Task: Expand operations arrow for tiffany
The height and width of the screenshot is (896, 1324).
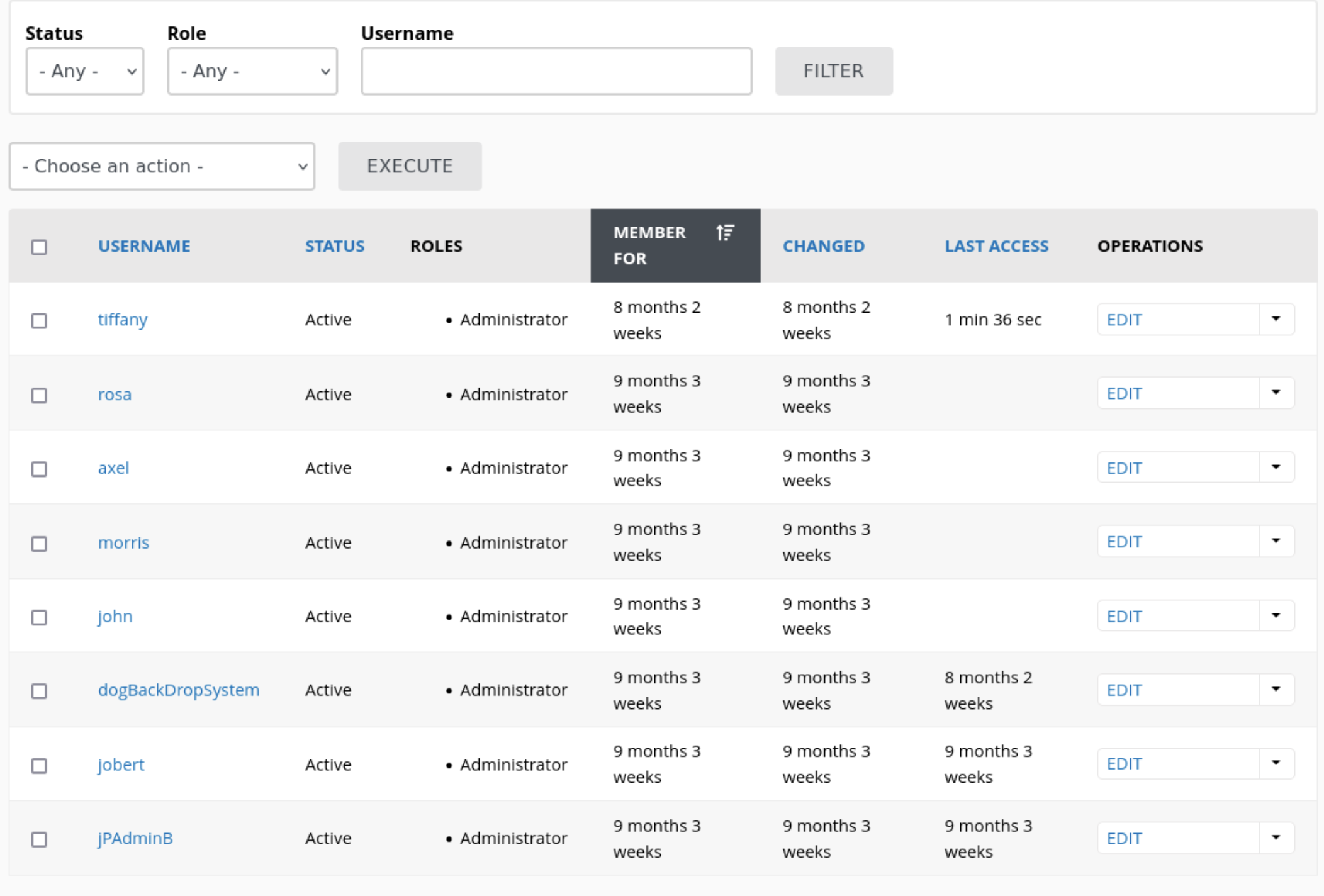Action: pos(1276,319)
